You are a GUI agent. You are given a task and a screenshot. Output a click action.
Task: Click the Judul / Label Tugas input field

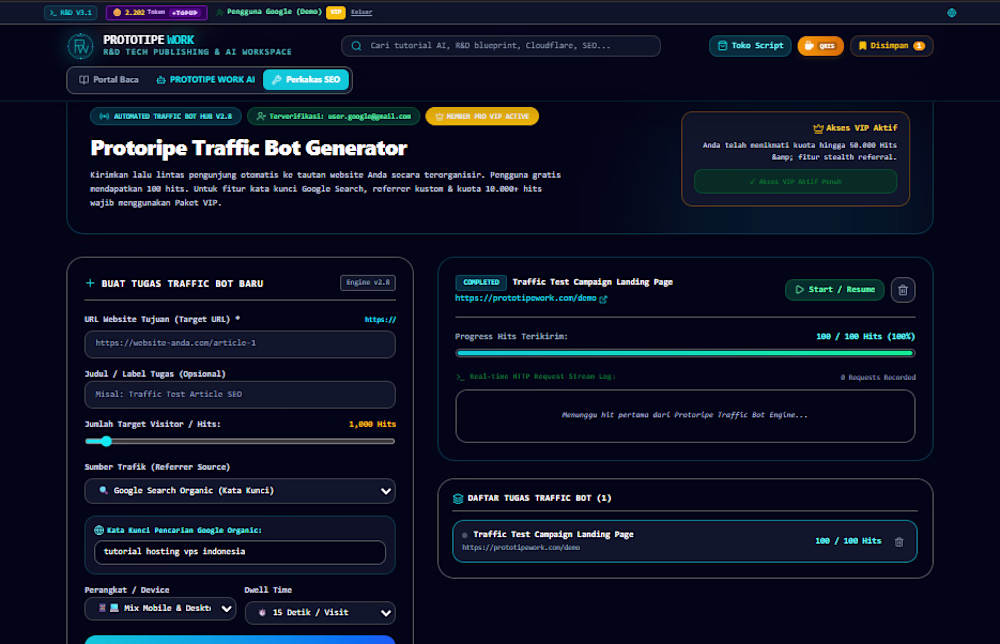pyautogui.click(x=240, y=395)
